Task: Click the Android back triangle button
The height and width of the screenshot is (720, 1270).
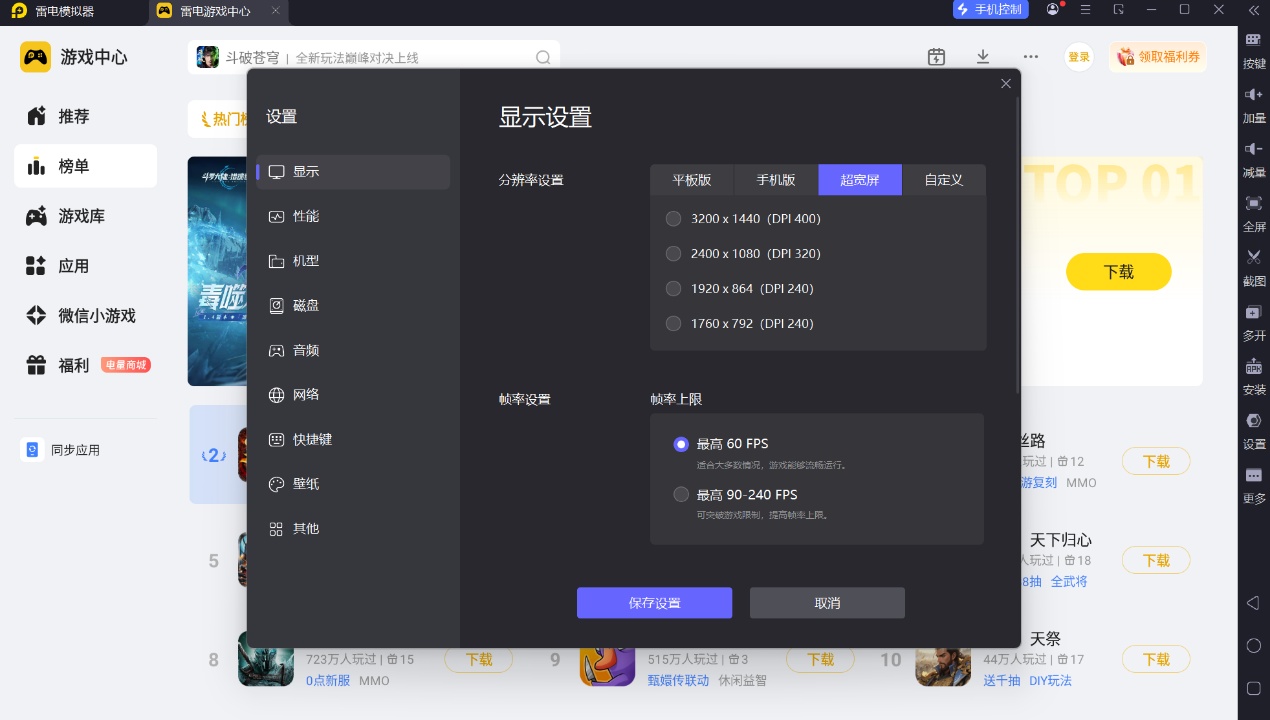Action: pyautogui.click(x=1253, y=603)
